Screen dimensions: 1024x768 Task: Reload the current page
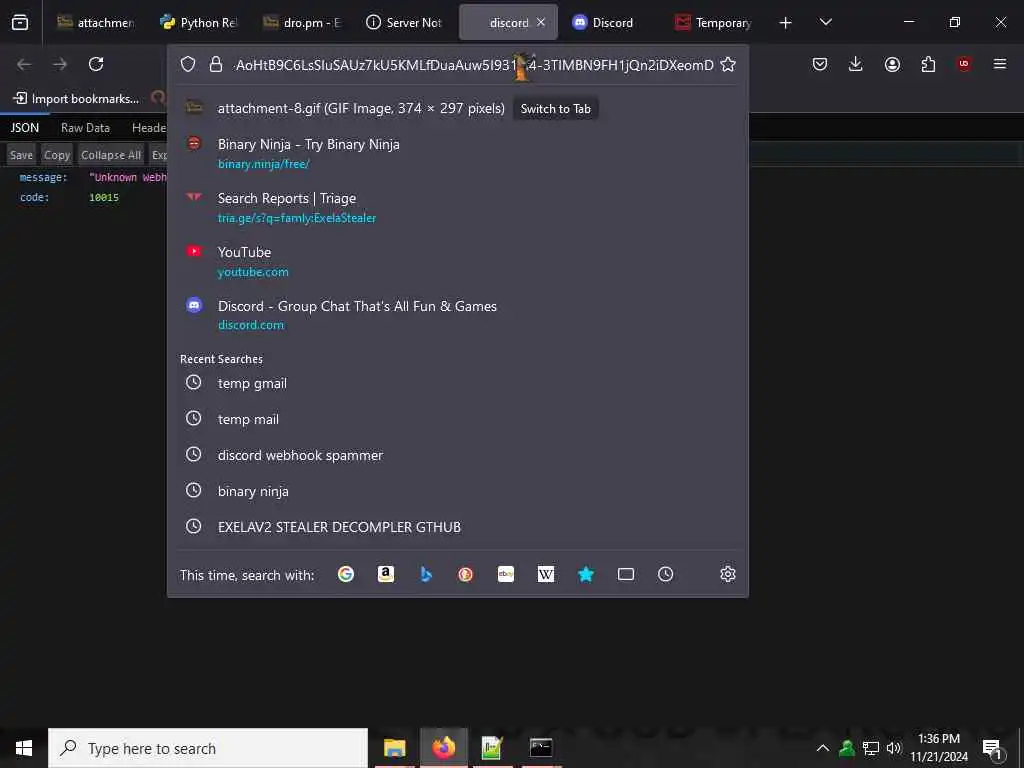click(96, 64)
